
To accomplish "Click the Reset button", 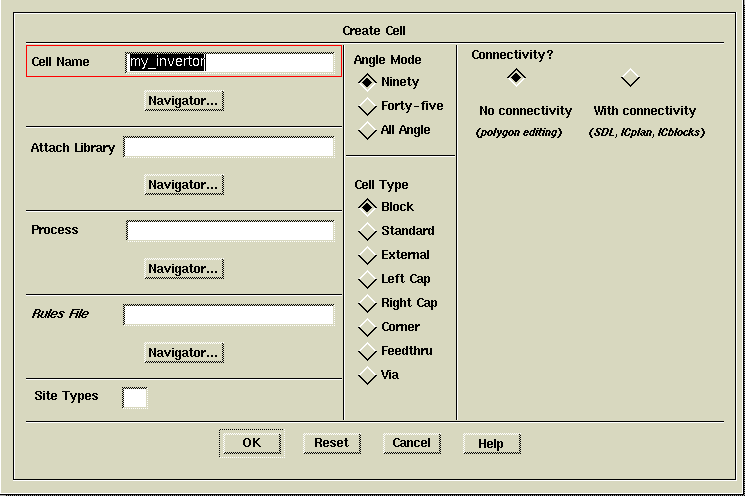I will (331, 443).
